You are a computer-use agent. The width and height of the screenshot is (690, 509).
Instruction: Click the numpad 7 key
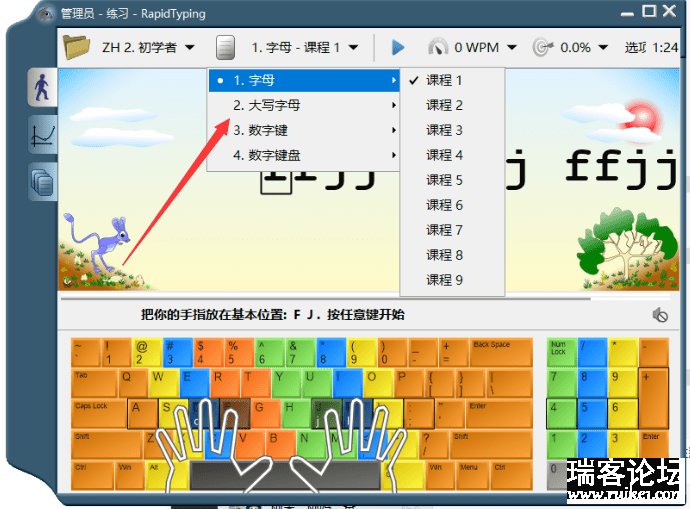562,383
